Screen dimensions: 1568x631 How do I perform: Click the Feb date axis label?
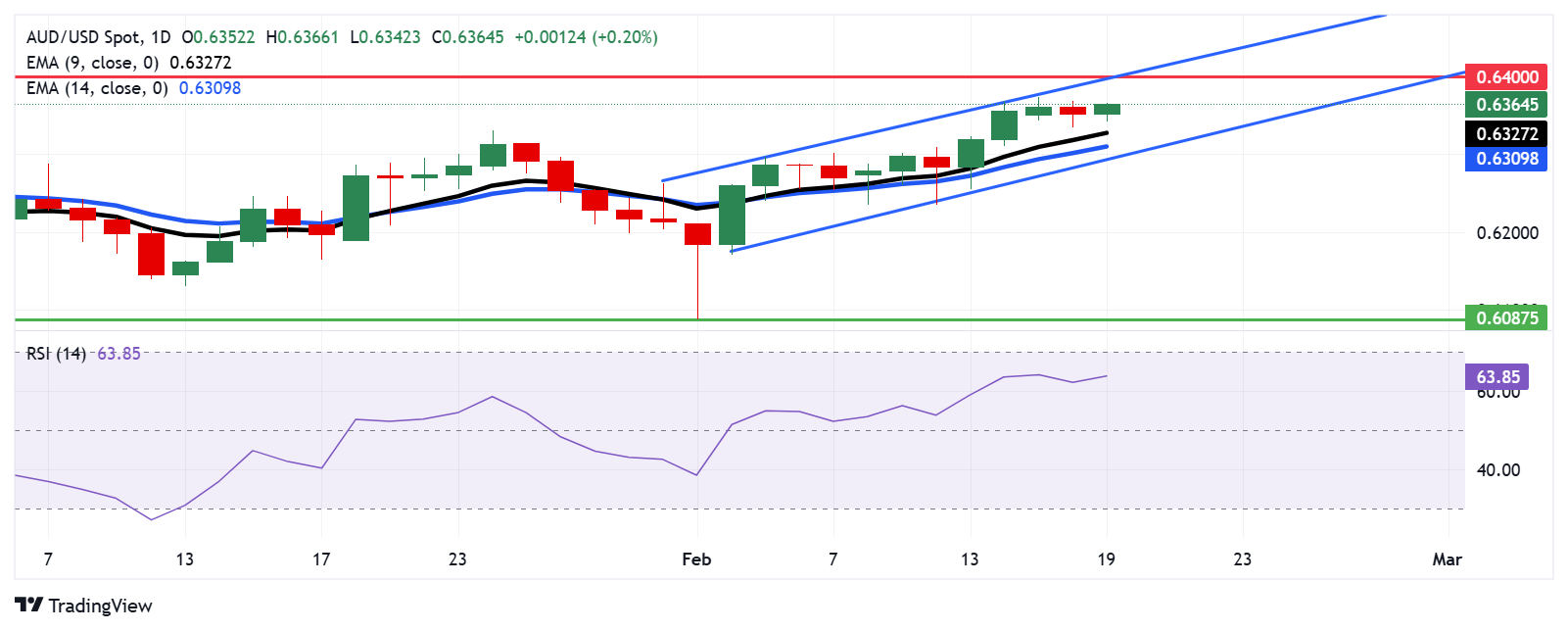pyautogui.click(x=696, y=559)
